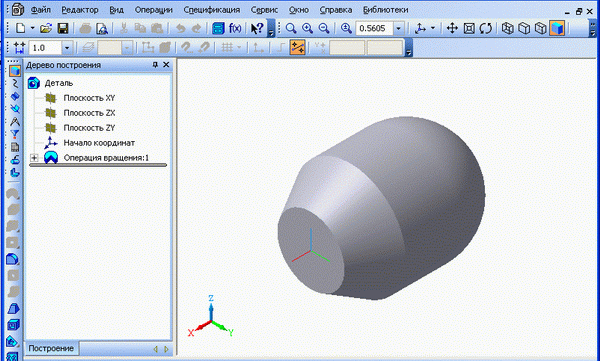This screenshot has height=361, width=600.
Task: Open the Операции menu
Action: [153, 10]
